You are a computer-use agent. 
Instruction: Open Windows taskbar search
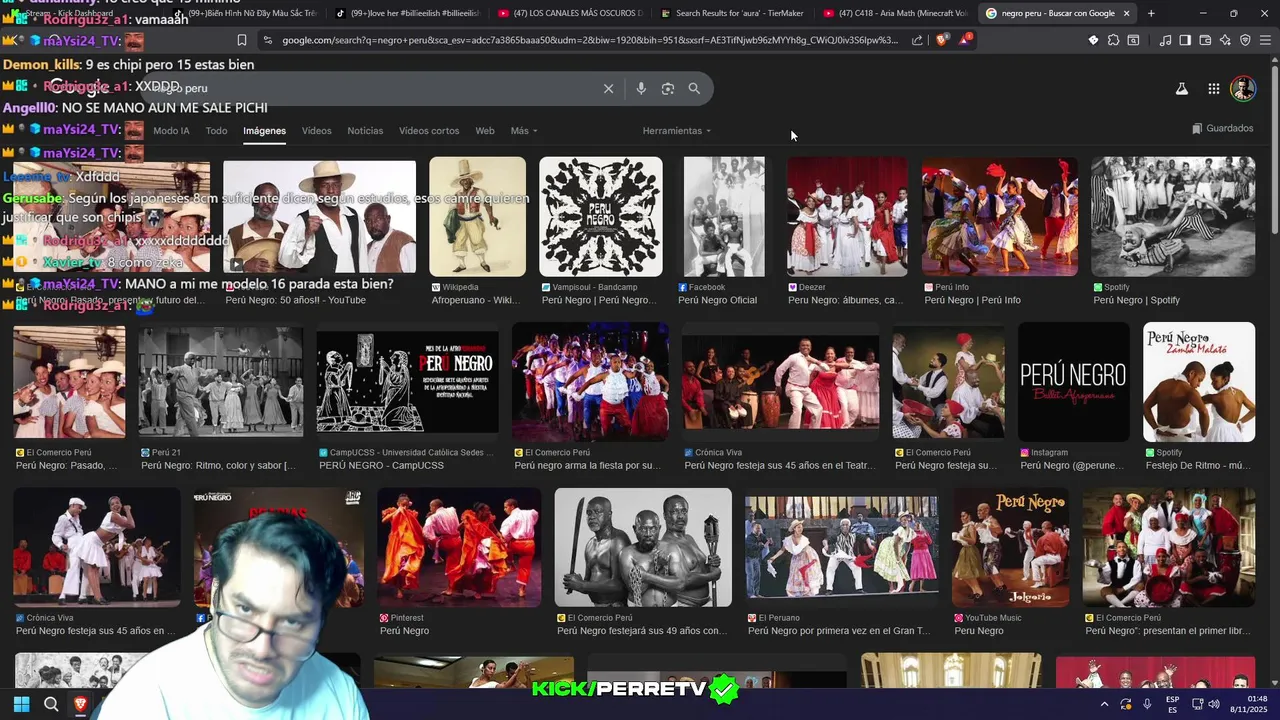51,704
